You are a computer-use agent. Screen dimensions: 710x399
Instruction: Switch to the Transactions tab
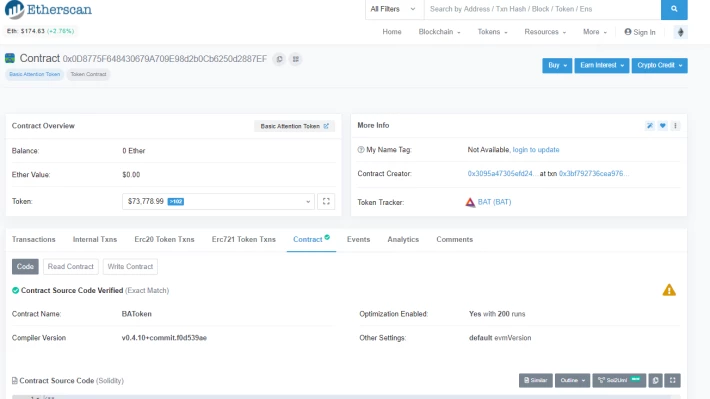[x=34, y=240]
